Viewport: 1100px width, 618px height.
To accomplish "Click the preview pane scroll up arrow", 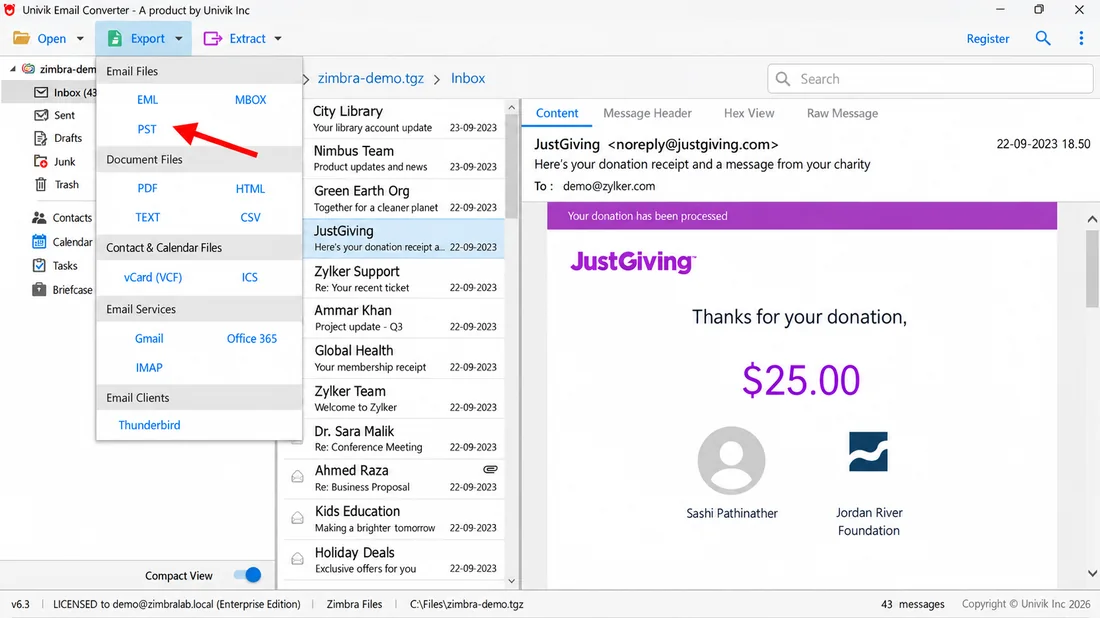I will coord(1092,219).
